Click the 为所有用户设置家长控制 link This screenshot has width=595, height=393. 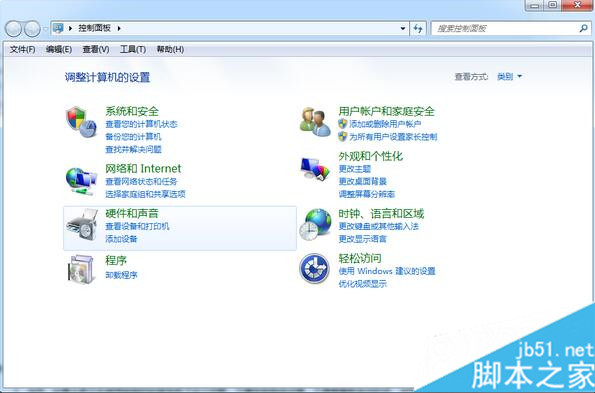393,137
